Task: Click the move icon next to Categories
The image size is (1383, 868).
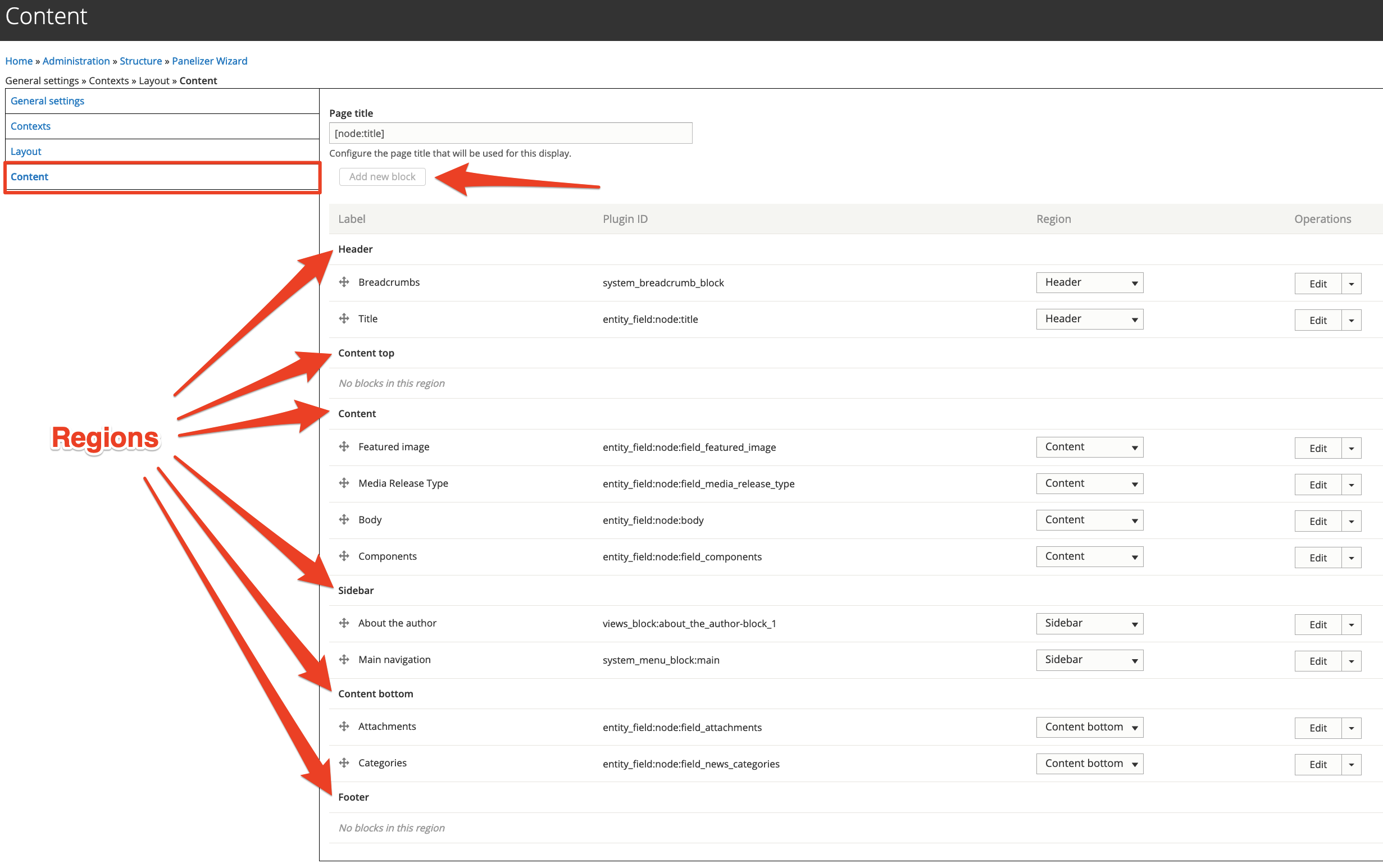Action: (x=343, y=762)
